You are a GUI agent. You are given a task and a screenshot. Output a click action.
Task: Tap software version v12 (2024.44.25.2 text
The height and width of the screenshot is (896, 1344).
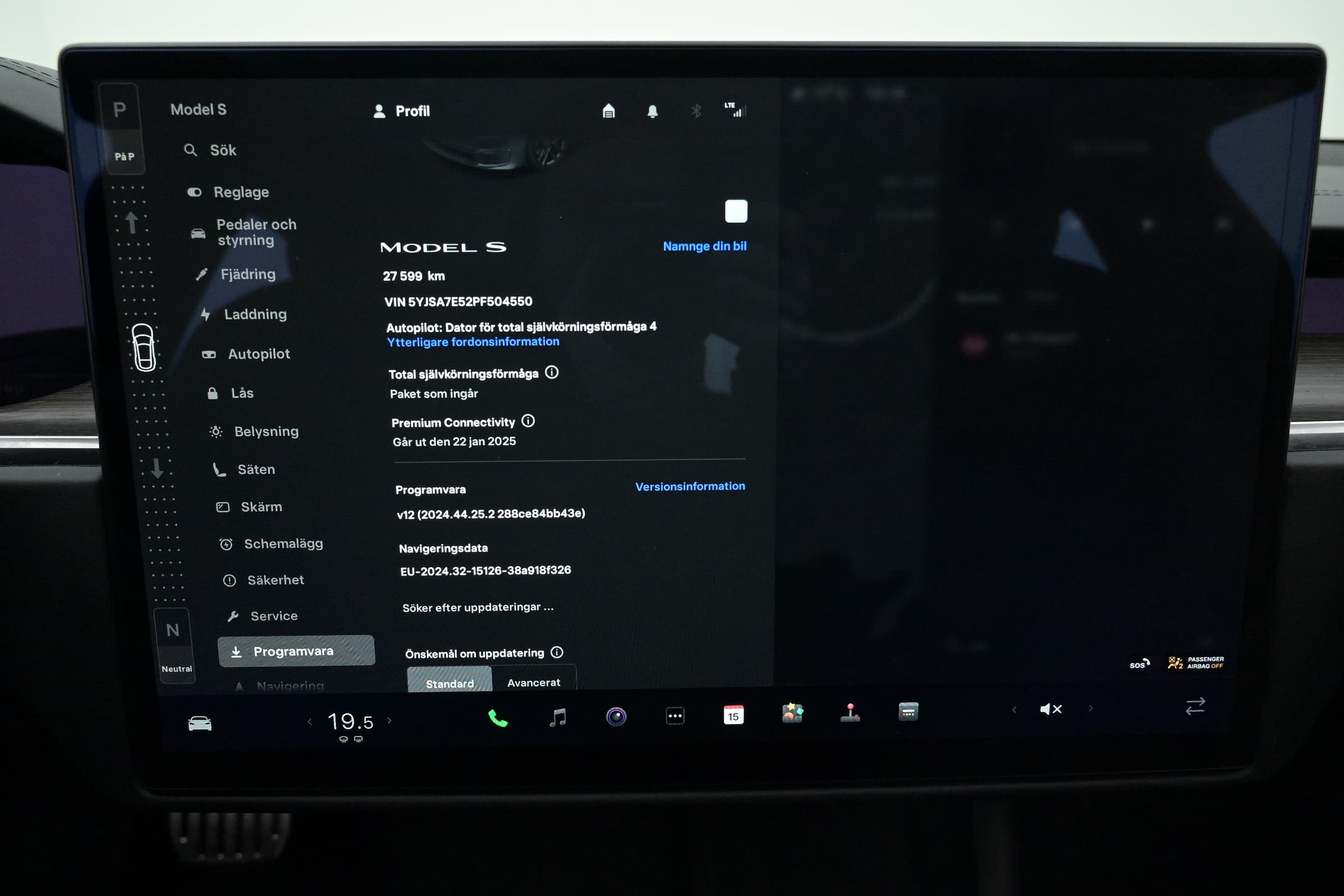click(491, 513)
